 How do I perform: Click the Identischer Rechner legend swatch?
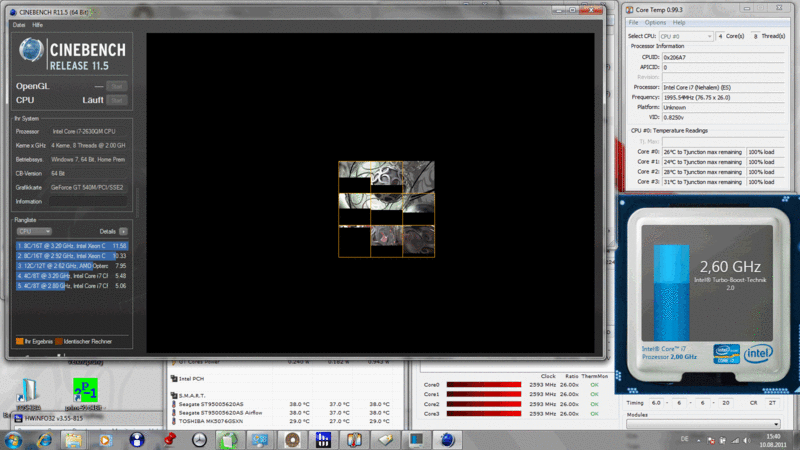pos(59,341)
